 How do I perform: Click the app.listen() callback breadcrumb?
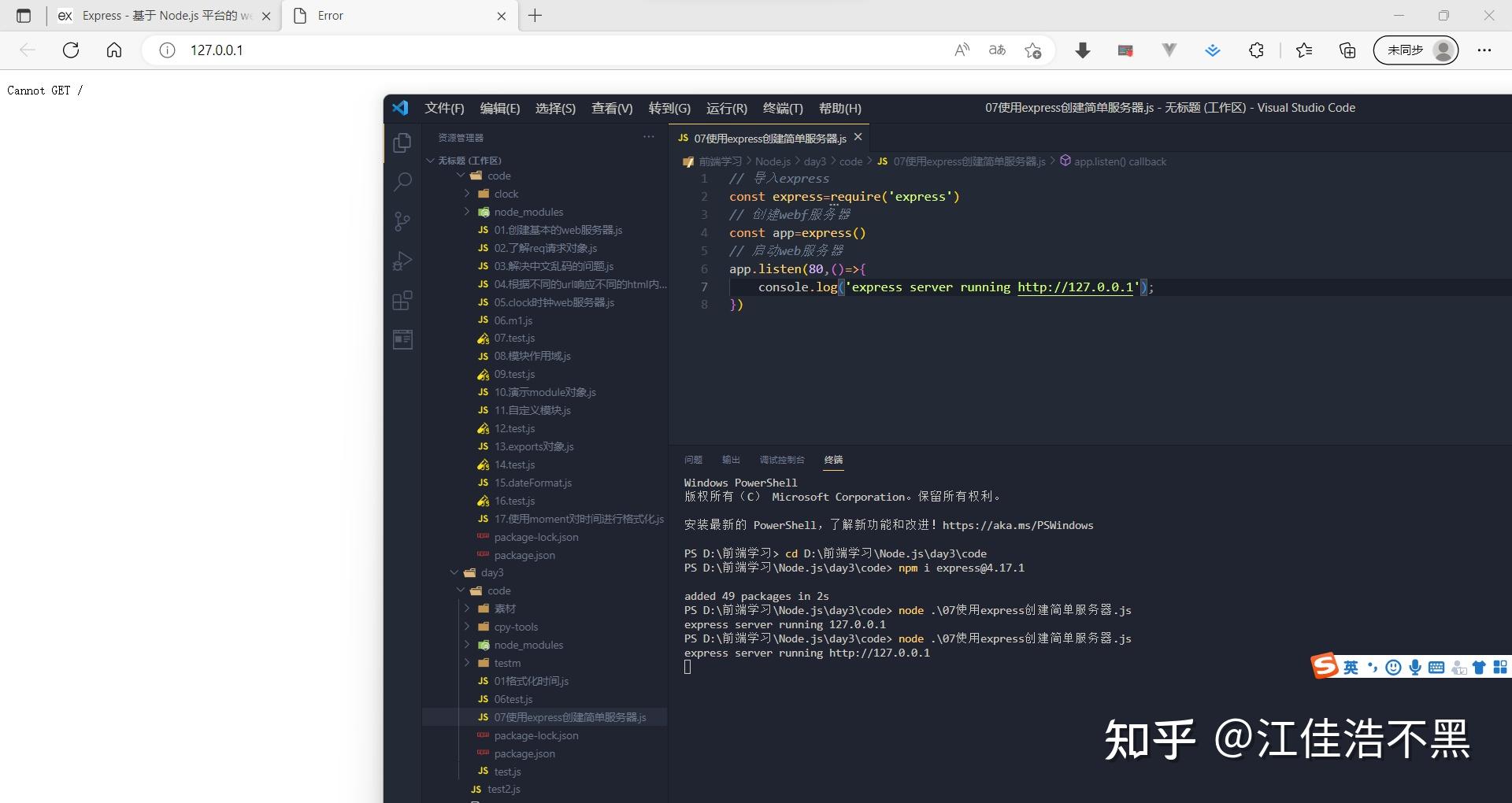pos(1119,161)
